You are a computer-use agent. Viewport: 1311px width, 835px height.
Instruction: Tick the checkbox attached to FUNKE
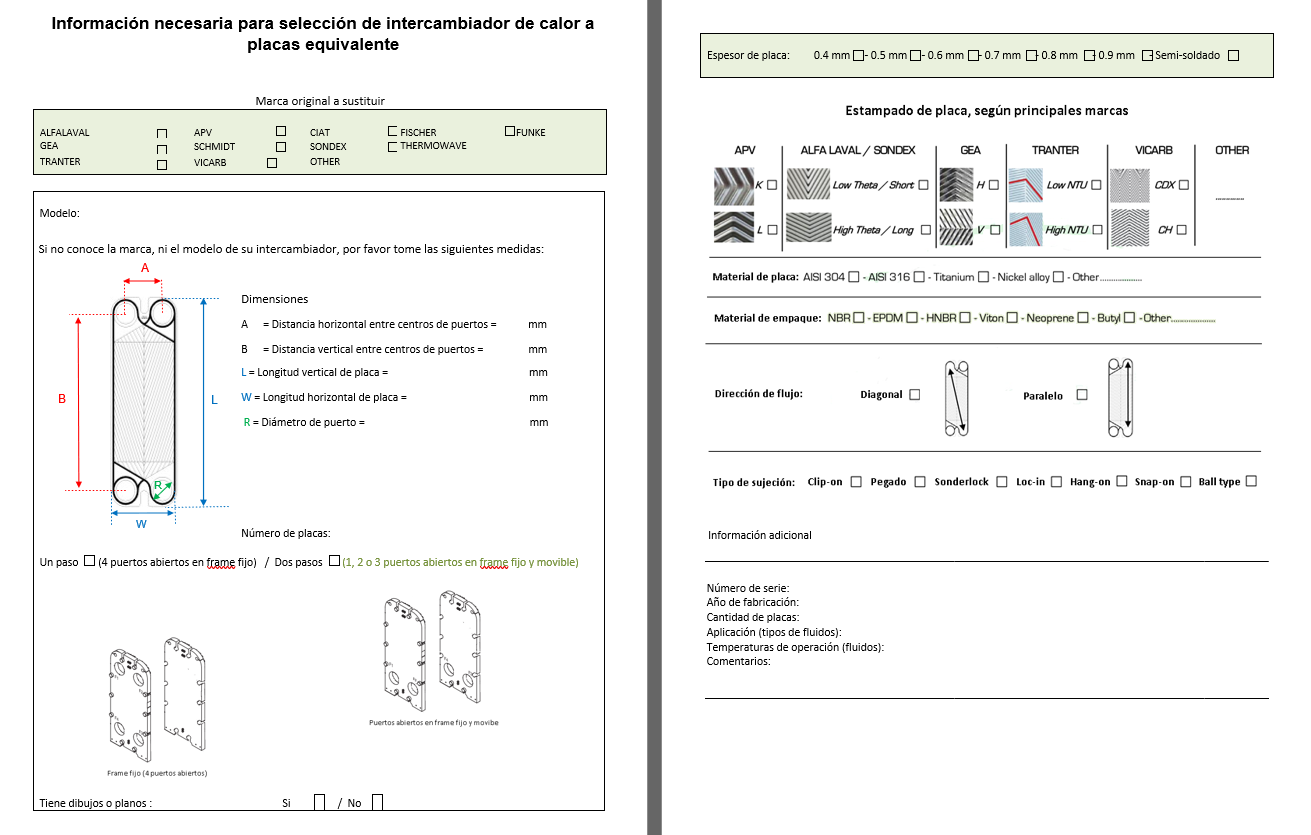pos(510,131)
